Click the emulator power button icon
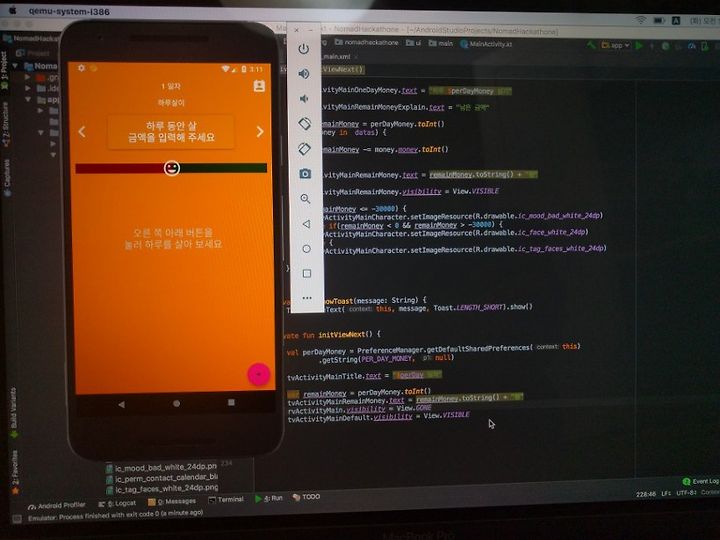The image size is (720, 540). pos(304,49)
